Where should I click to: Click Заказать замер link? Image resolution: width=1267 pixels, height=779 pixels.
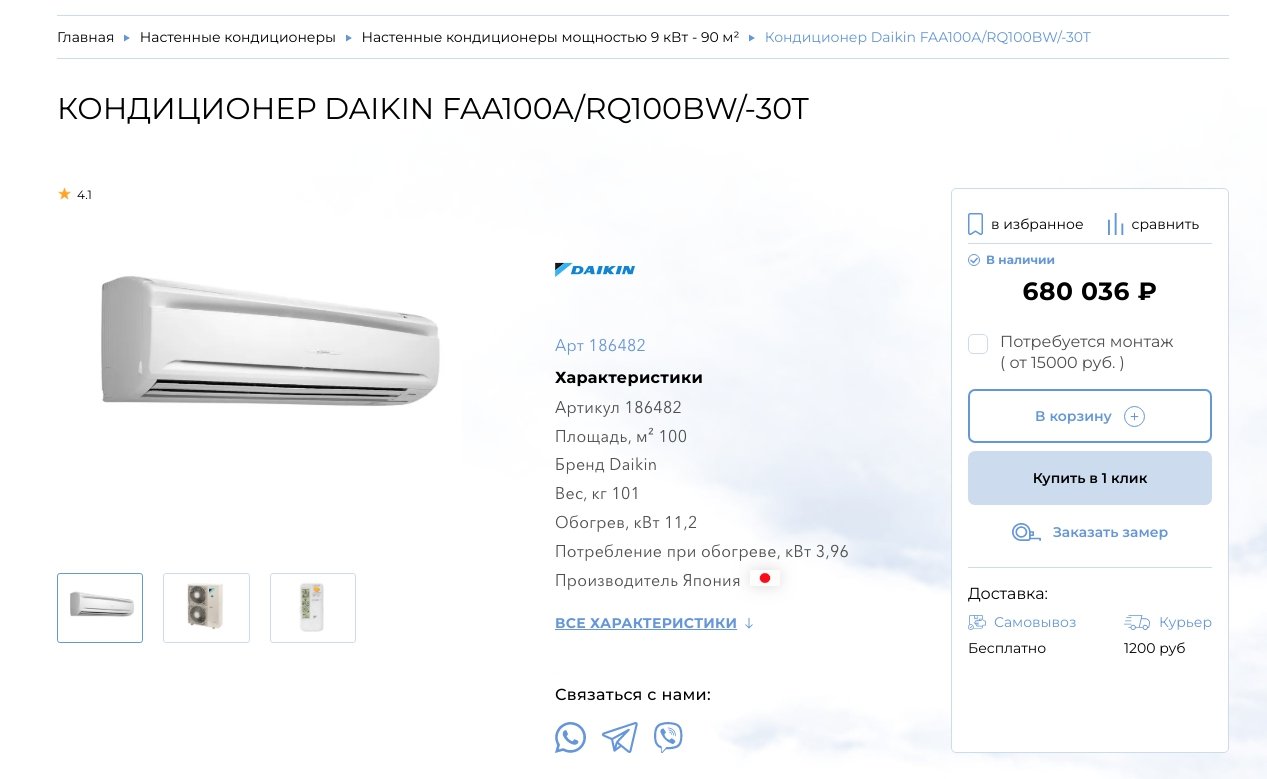(x=1110, y=533)
